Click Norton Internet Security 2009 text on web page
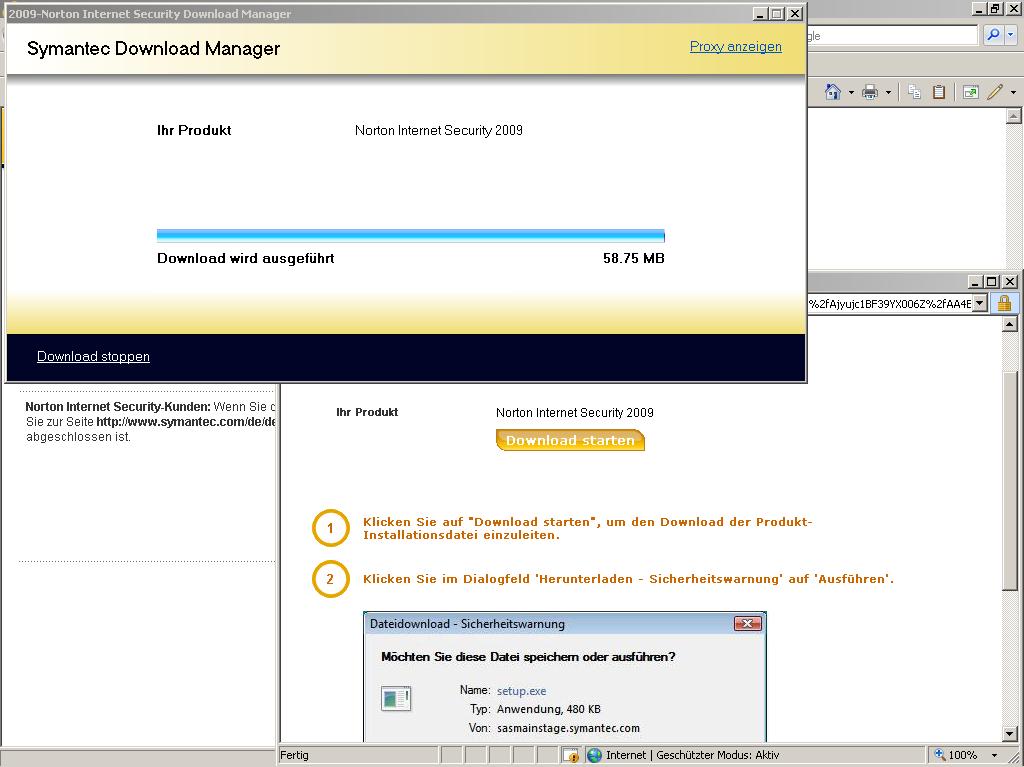This screenshot has height=767, width=1024. tap(575, 412)
